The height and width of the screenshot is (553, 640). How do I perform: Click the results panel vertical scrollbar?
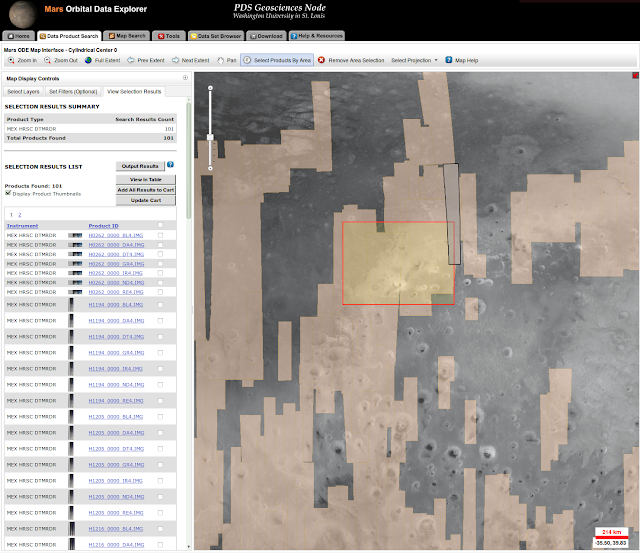(x=189, y=160)
